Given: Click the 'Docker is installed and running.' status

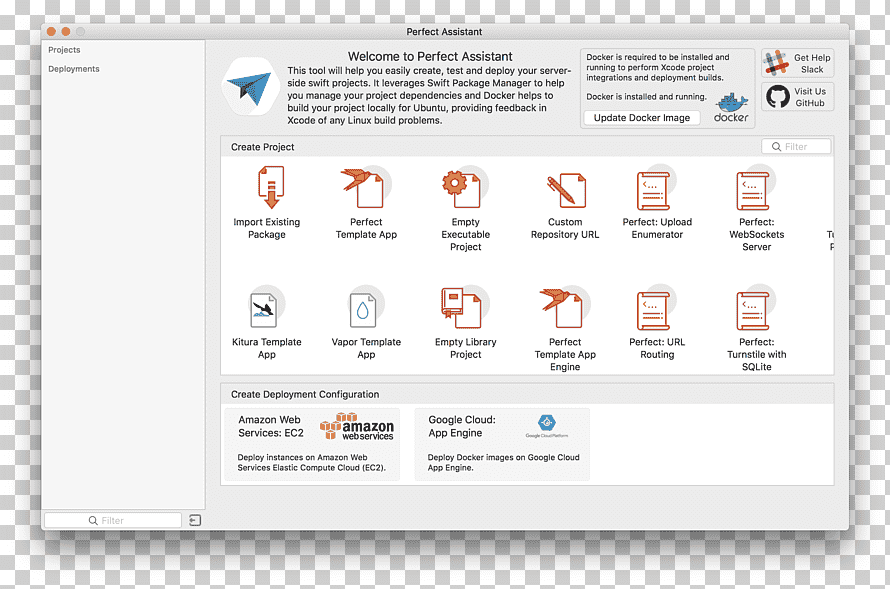Looking at the screenshot, I should click(646, 96).
